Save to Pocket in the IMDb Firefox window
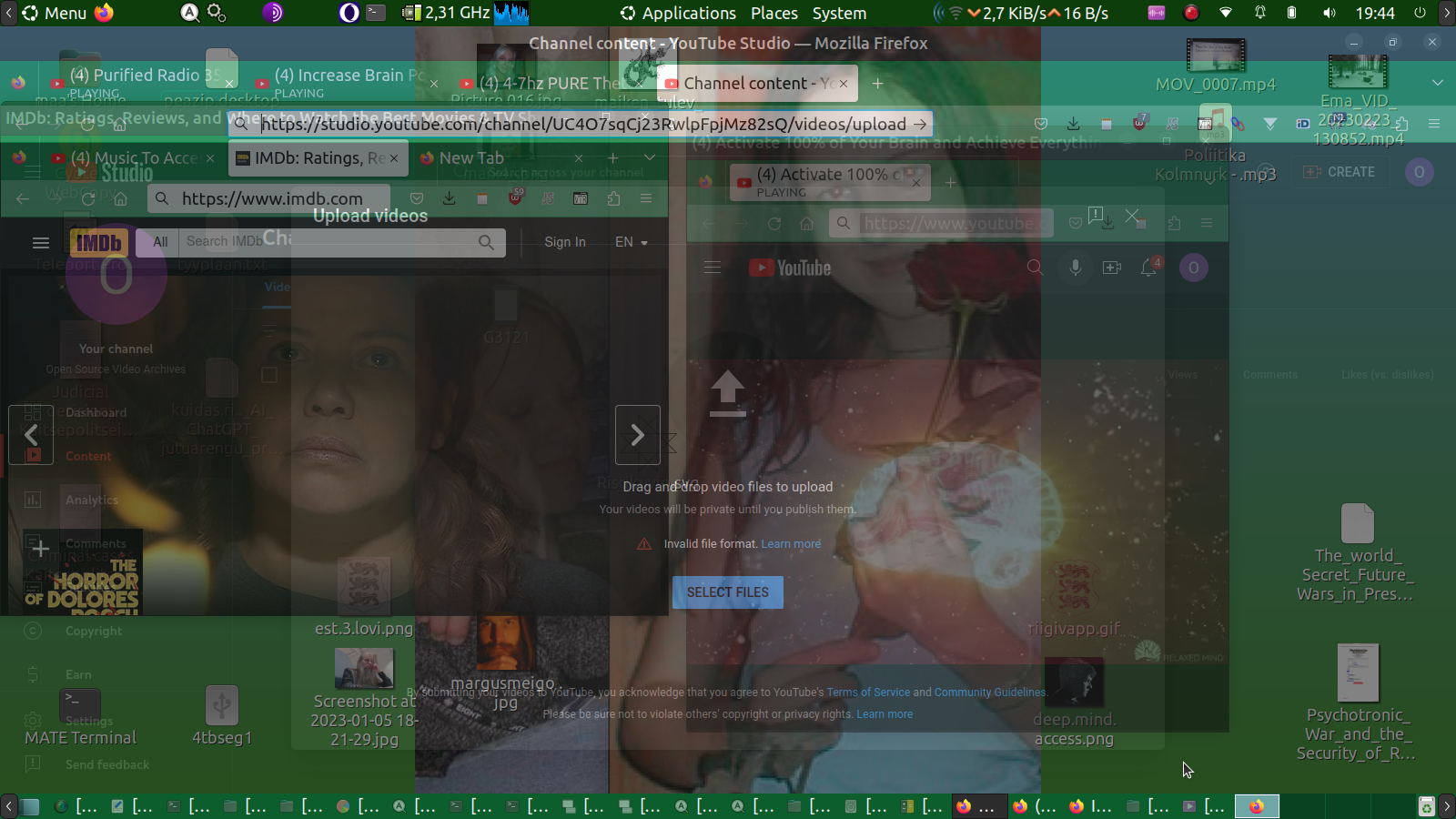The height and width of the screenshot is (819, 1456). click(x=417, y=198)
